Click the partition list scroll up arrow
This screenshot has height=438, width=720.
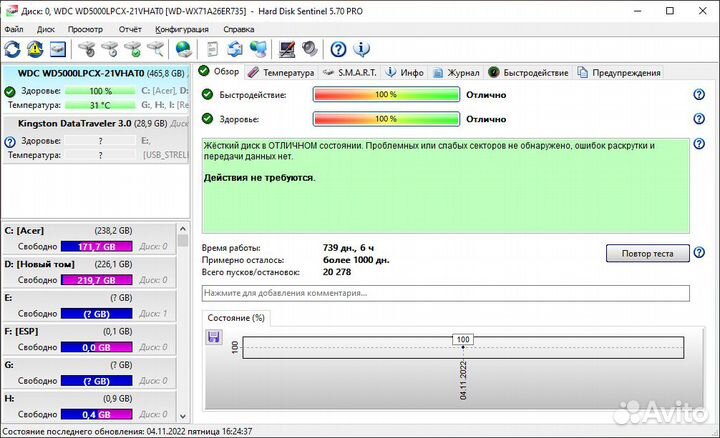pyautogui.click(x=183, y=229)
